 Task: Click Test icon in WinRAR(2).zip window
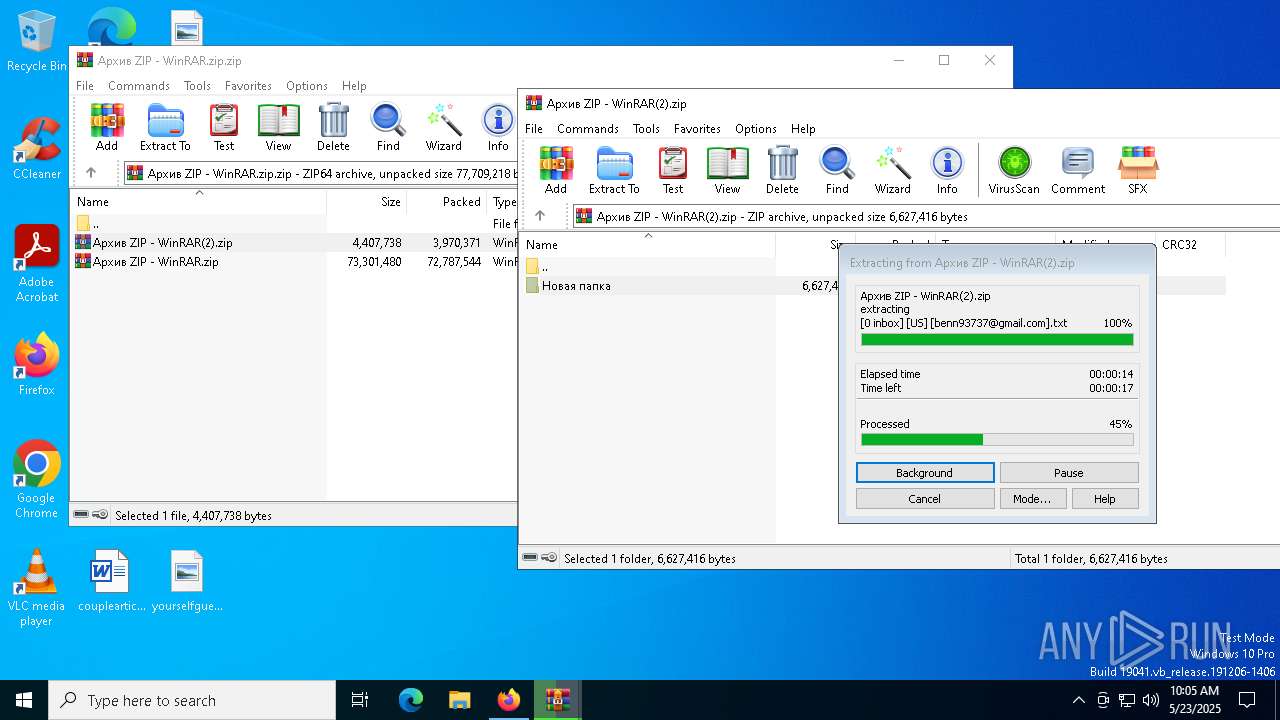tap(673, 169)
